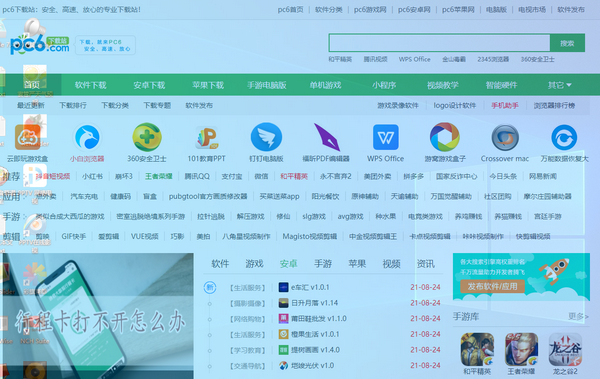
Task: Open the 王者荣耀 game icon in 手游库
Action: [521, 349]
